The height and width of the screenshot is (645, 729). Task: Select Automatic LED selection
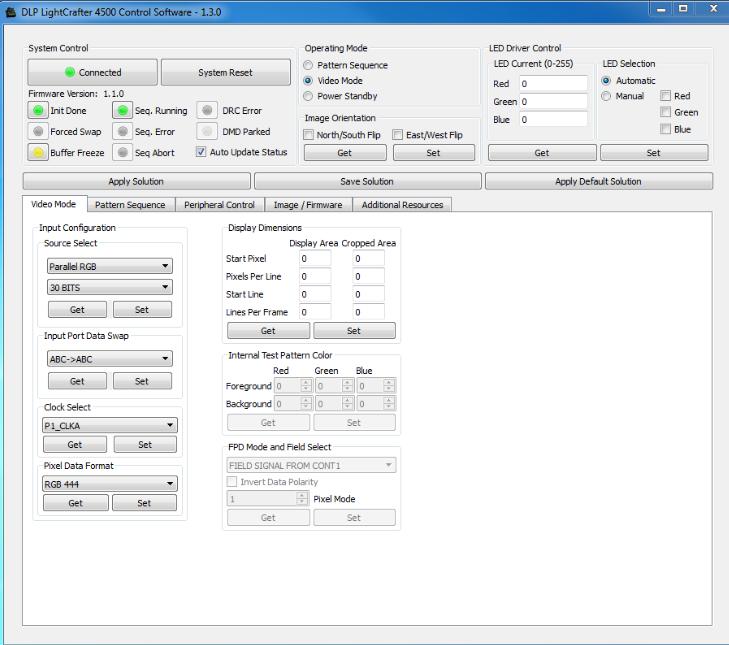coord(606,80)
